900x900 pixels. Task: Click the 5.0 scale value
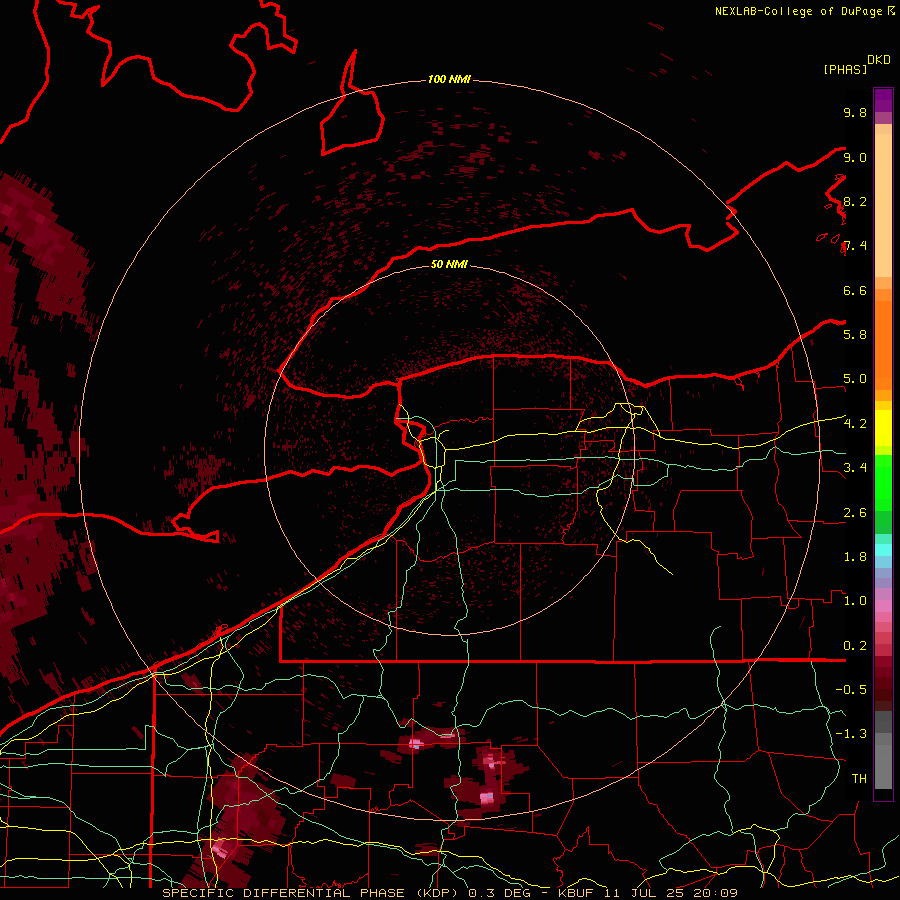[x=855, y=379]
